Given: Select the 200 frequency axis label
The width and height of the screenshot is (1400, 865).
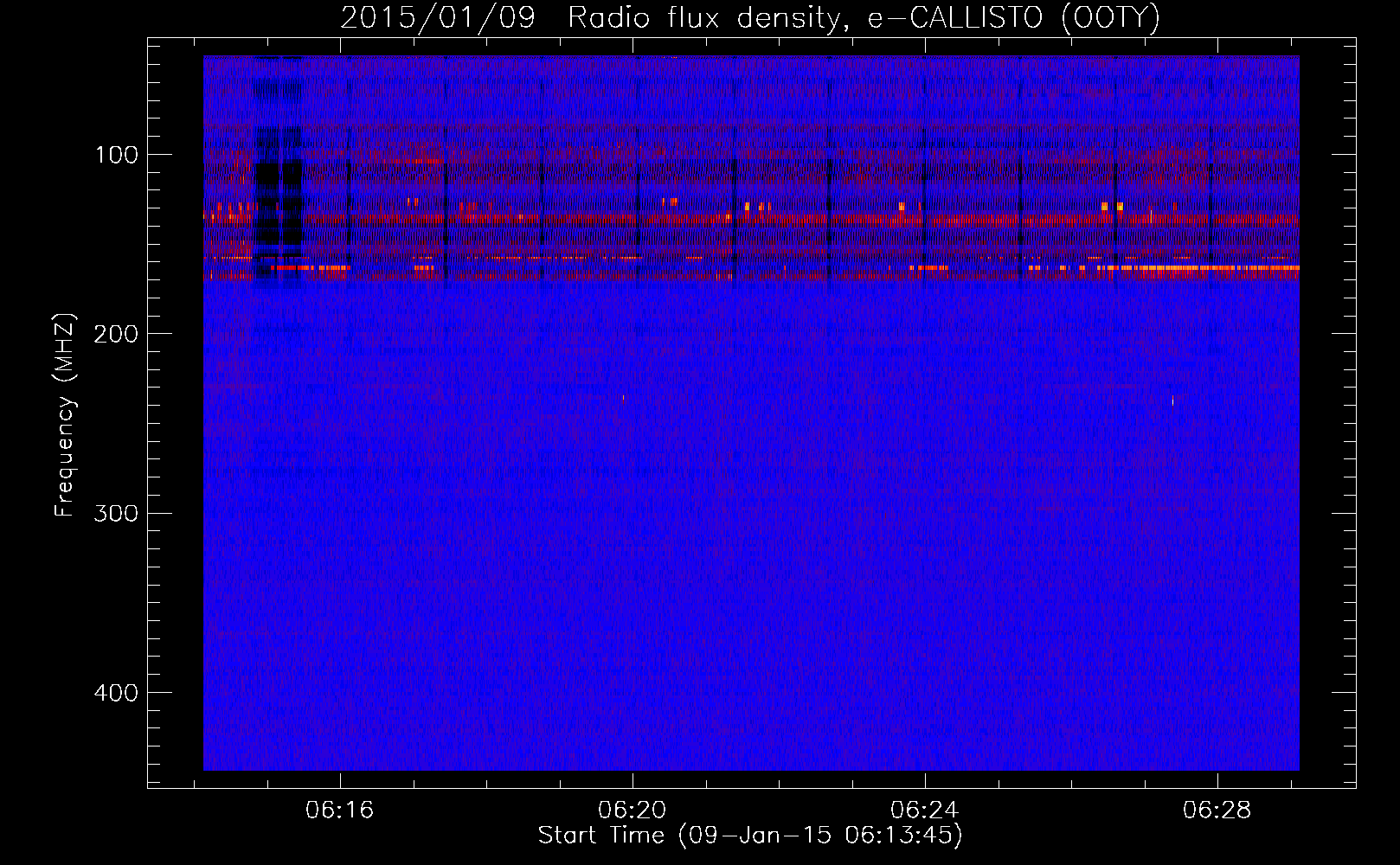Looking at the screenshot, I should click(x=117, y=334).
